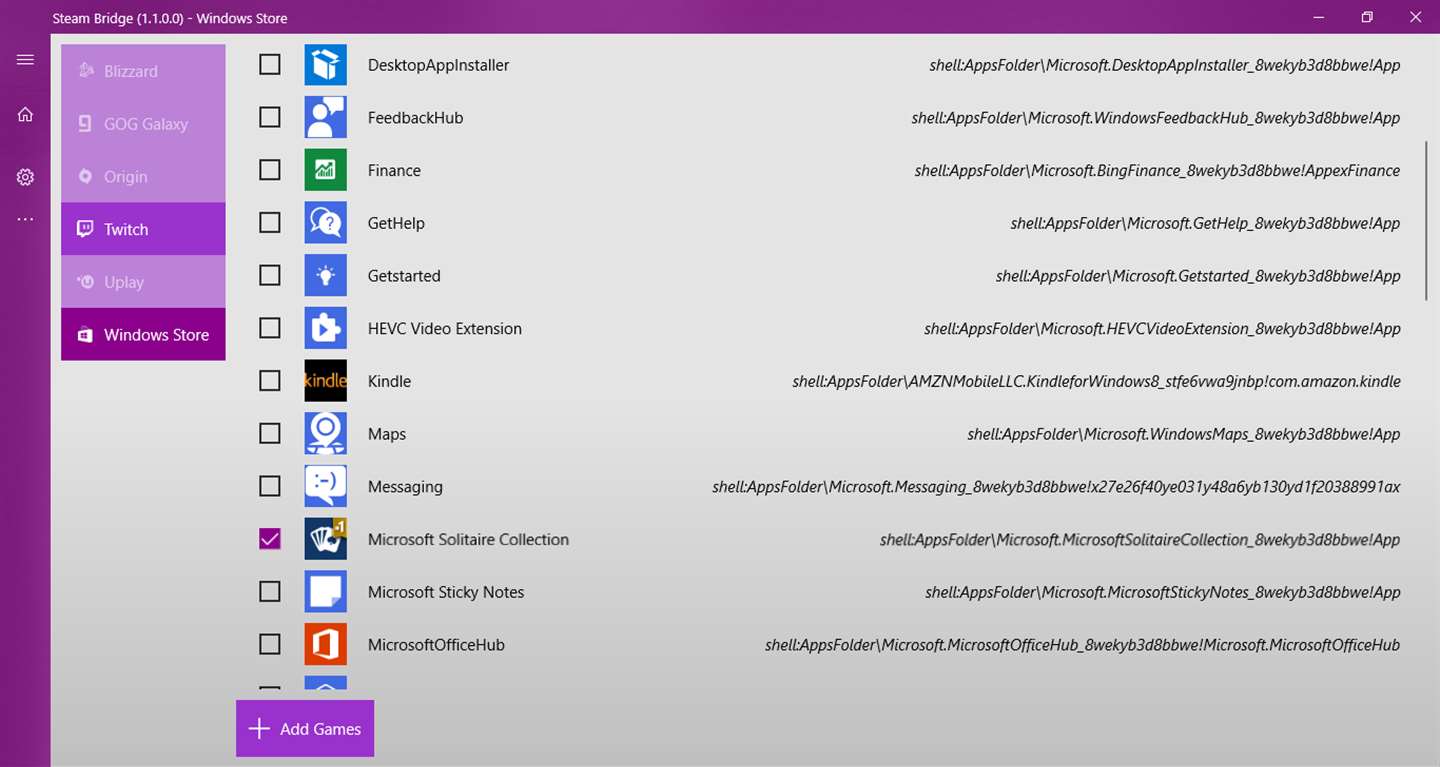Open the more options ellipsis
This screenshot has width=1440, height=767.
click(x=25, y=219)
